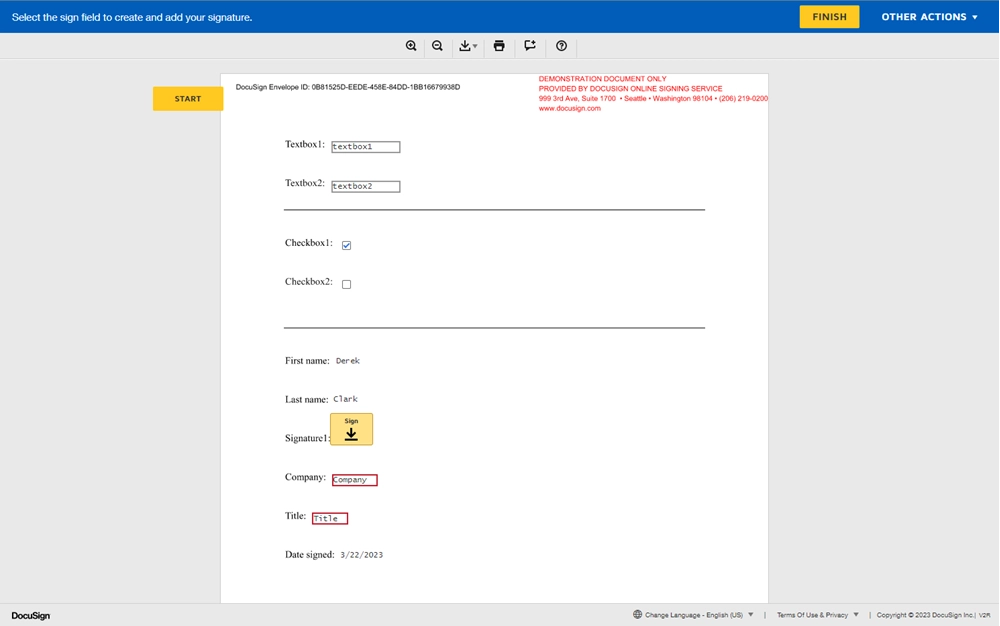Image resolution: width=1000 pixels, height=626 pixels.
Task: Zoom out of the document
Action: coord(438,46)
